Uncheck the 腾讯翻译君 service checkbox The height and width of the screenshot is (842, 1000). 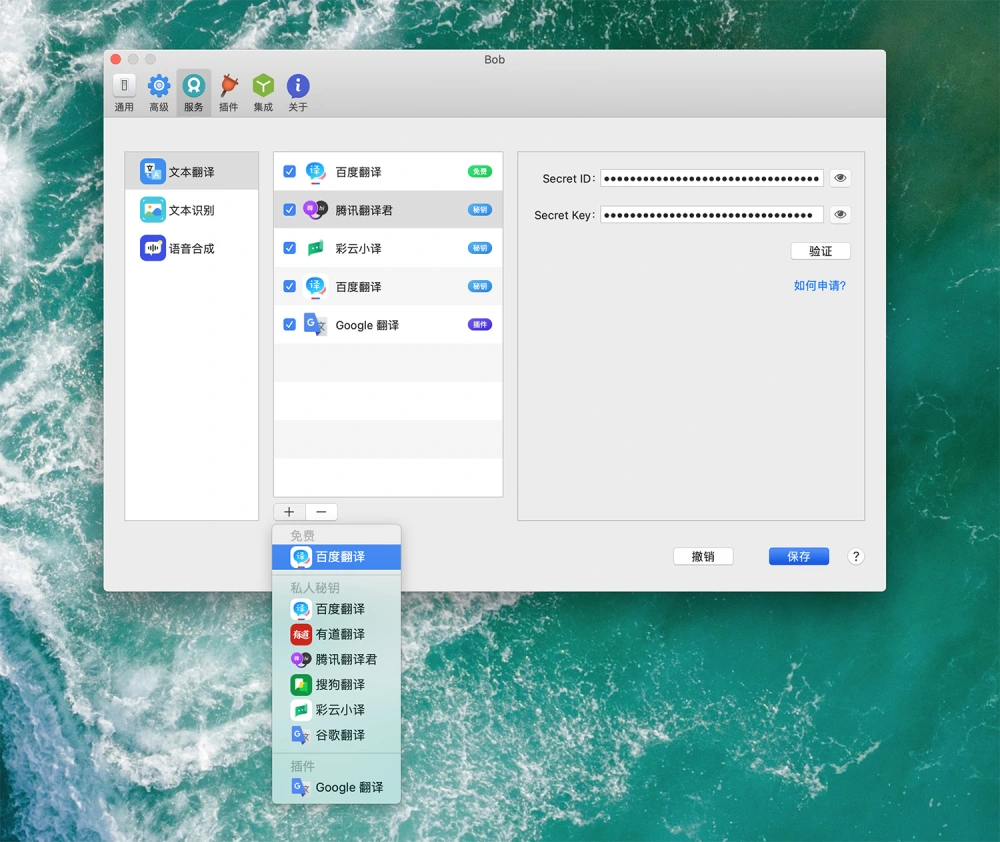click(290, 210)
